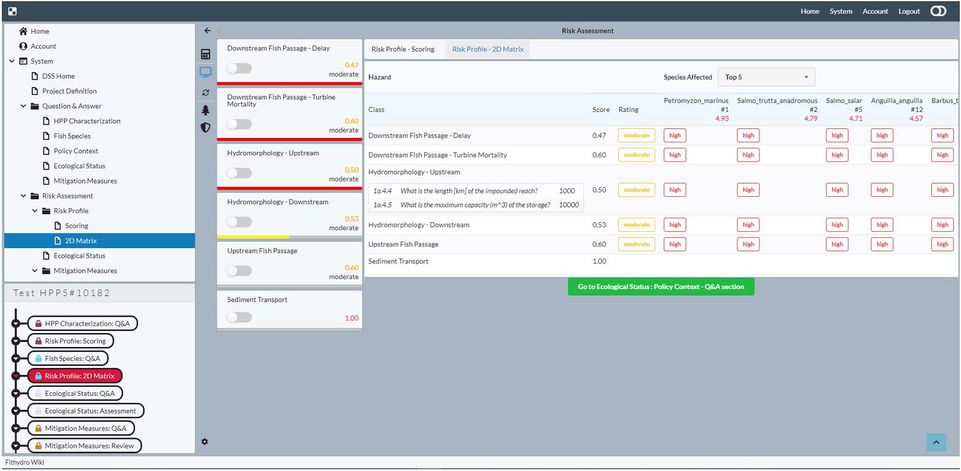
Task: Click the moderate rating badge for Upstream Fish Passage
Action: [636, 244]
